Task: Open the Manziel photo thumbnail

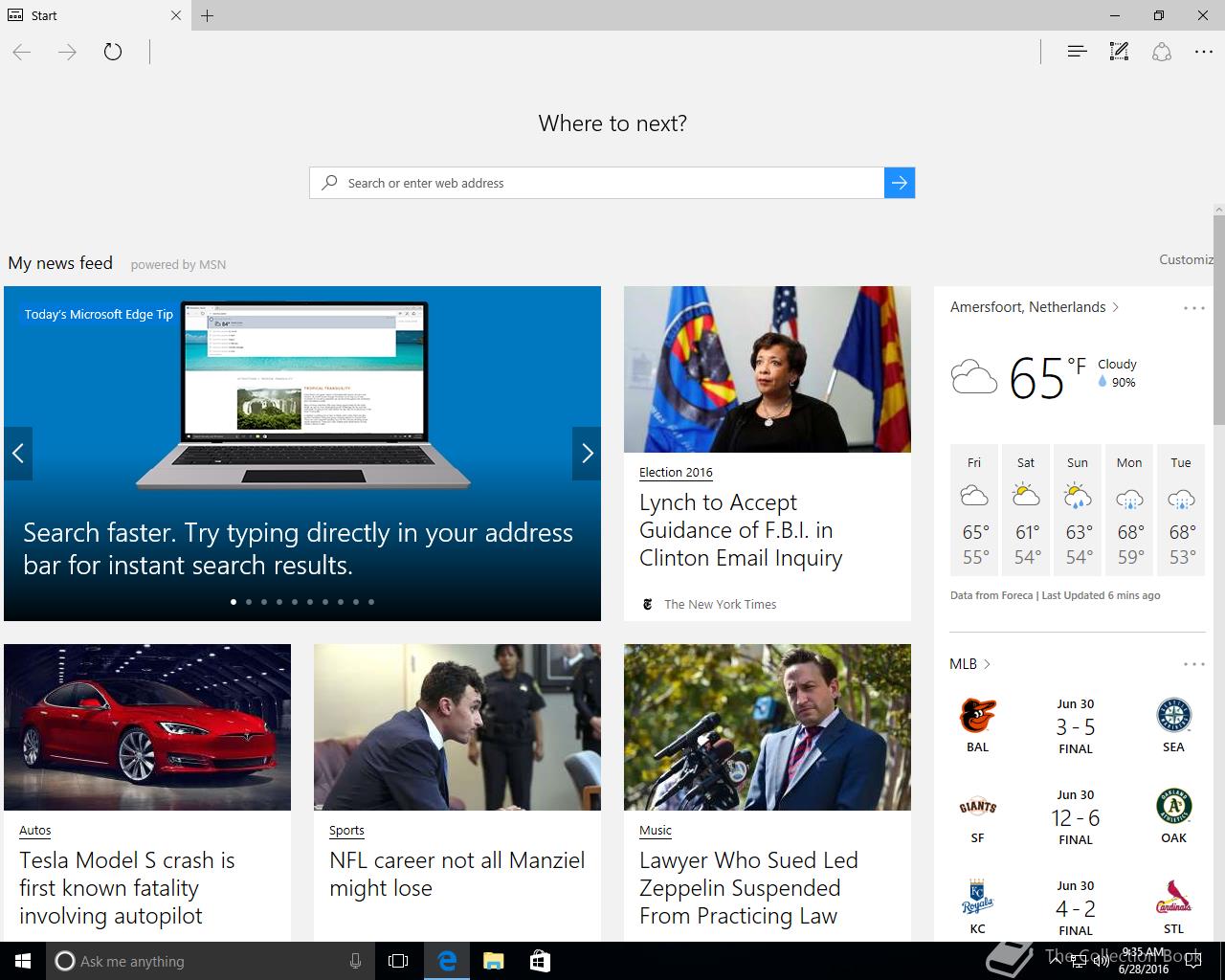Action: coord(457,727)
